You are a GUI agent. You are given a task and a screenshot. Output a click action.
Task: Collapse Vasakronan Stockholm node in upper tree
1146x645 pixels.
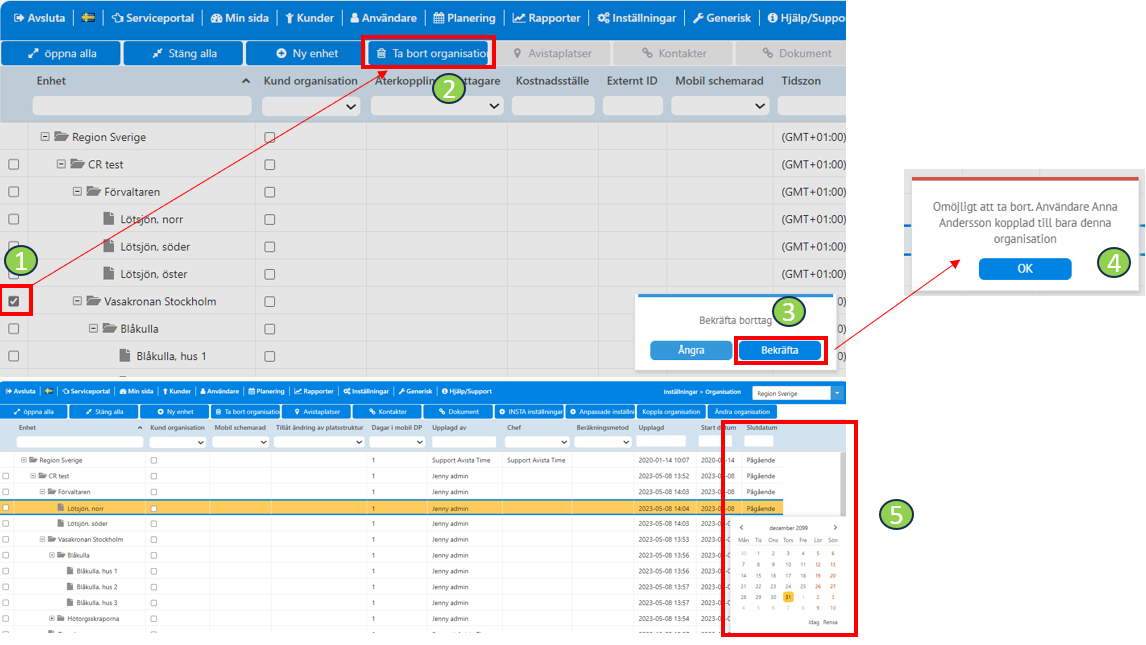(x=77, y=301)
